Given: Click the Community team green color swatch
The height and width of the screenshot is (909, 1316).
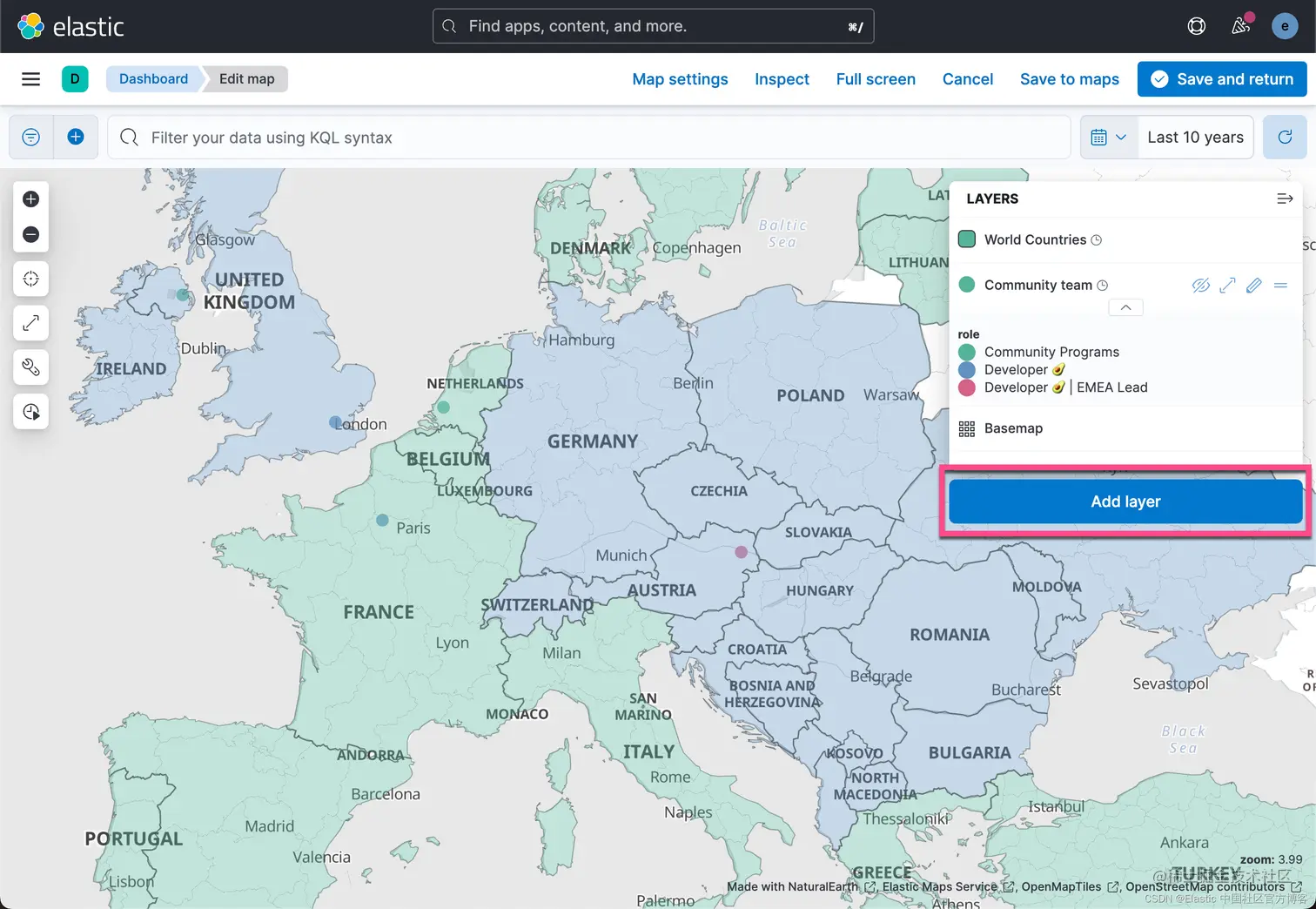Looking at the screenshot, I should click(967, 285).
